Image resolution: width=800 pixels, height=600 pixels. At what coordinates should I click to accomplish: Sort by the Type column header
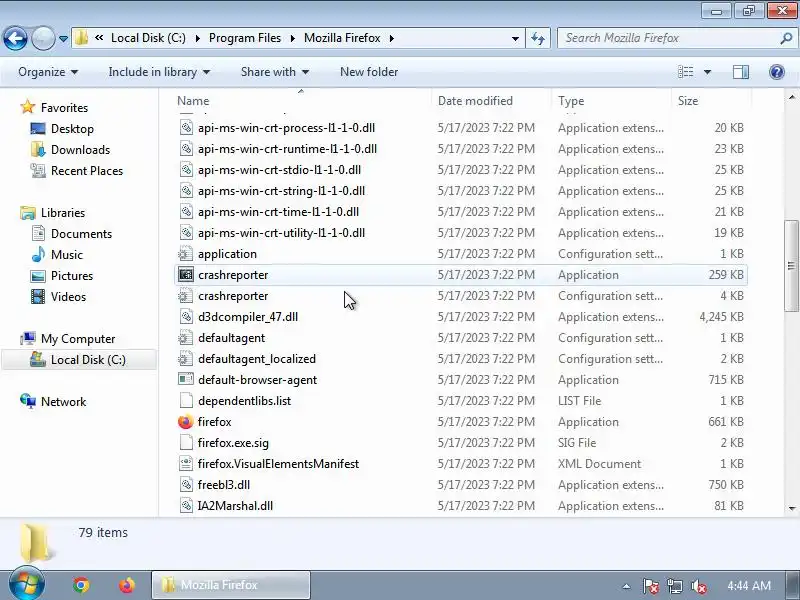(570, 101)
